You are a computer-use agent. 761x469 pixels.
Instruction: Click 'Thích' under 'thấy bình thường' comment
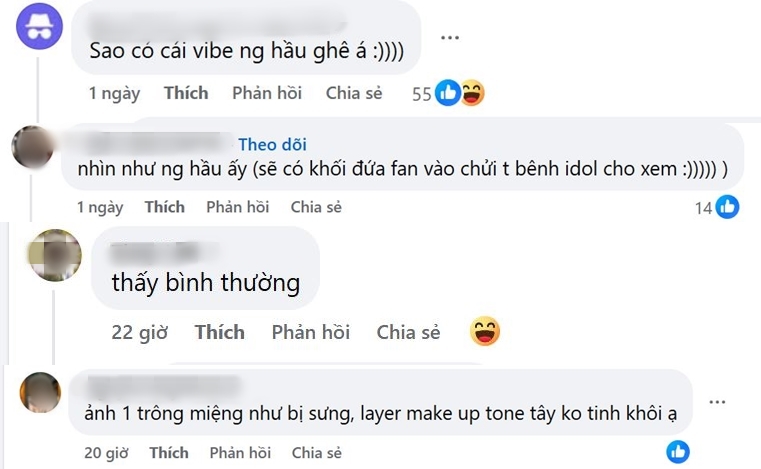[x=220, y=332]
